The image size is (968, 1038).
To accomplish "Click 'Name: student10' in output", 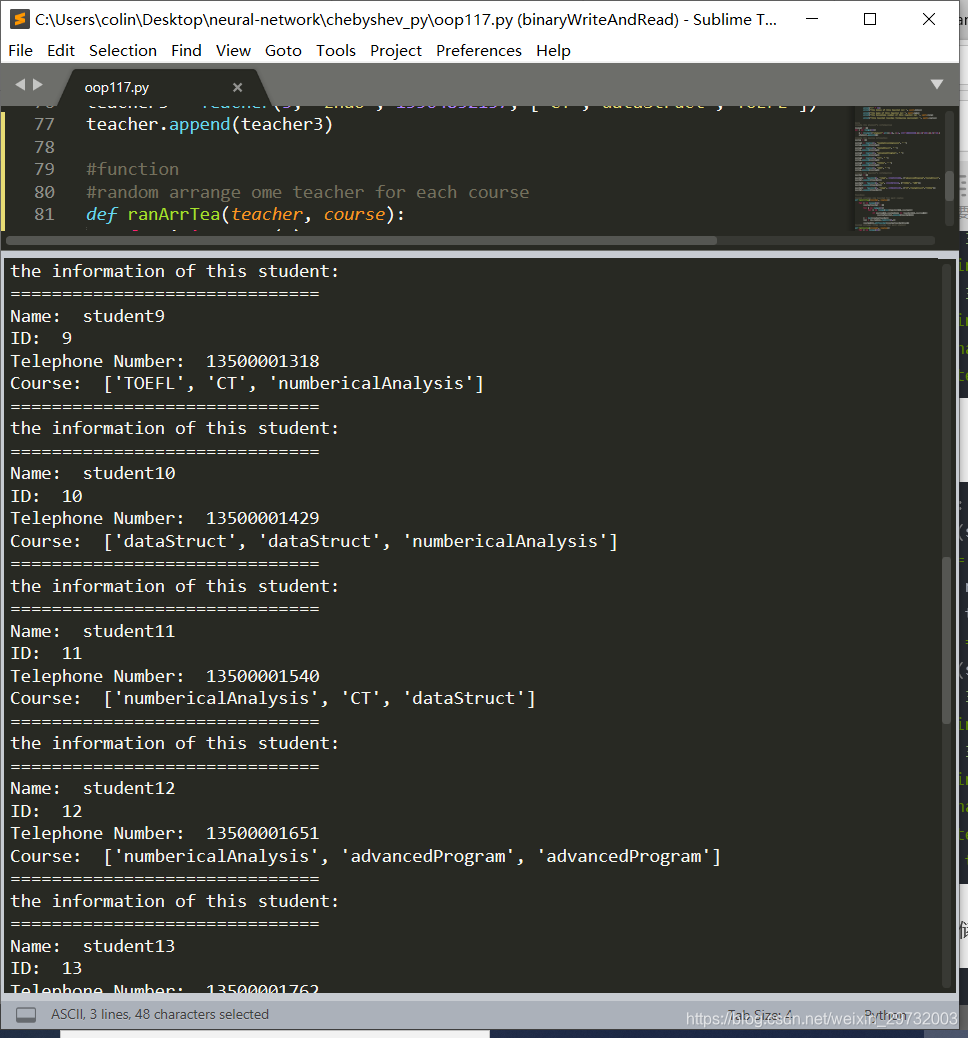I will (93, 473).
